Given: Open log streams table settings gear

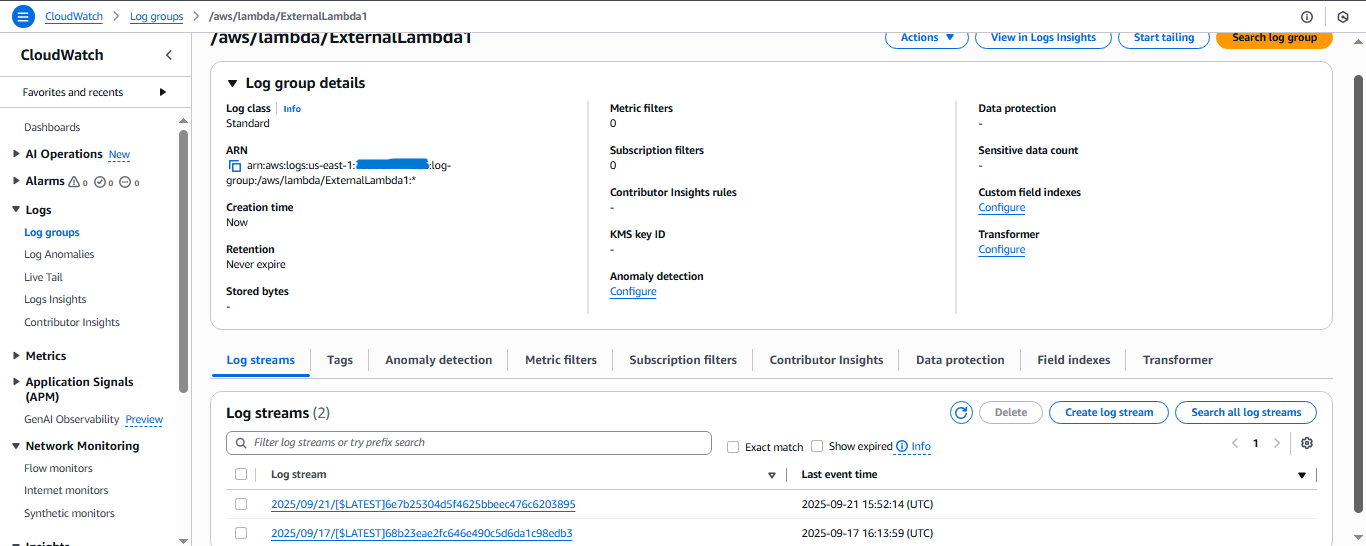Looking at the screenshot, I should tap(1307, 443).
